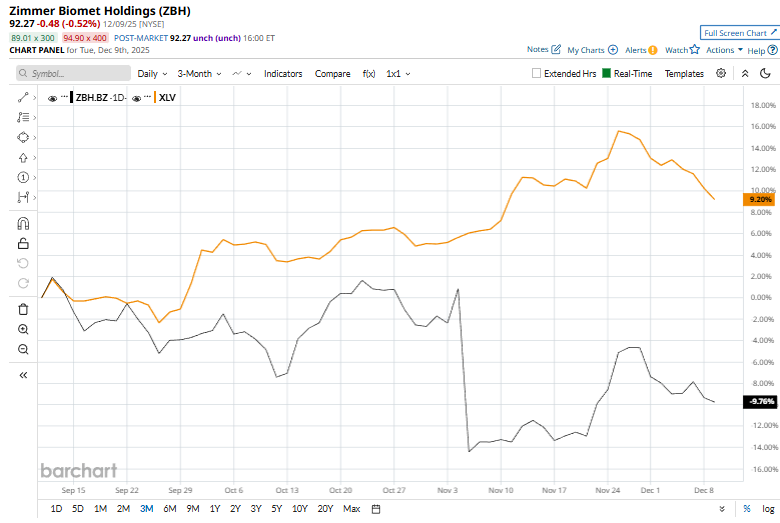Choose the shapes drawing tool
Viewport: 780px width, 523px height.
click(x=23, y=137)
